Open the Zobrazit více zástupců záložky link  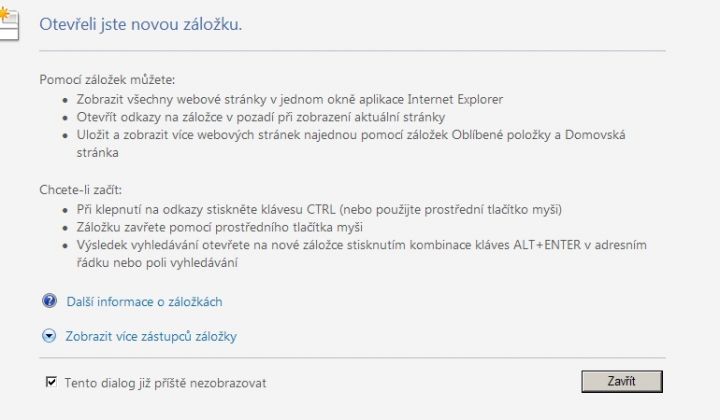(151, 336)
